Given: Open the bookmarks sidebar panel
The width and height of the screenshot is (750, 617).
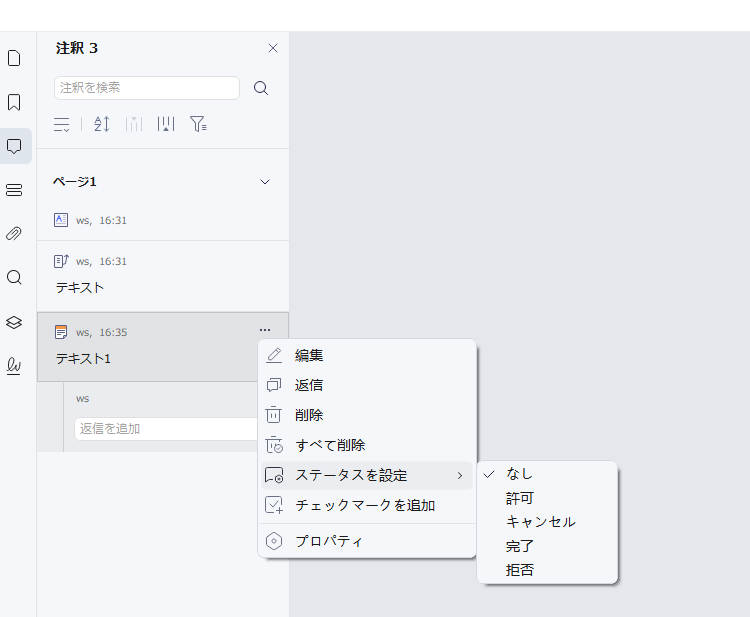Looking at the screenshot, I should pyautogui.click(x=14, y=102).
